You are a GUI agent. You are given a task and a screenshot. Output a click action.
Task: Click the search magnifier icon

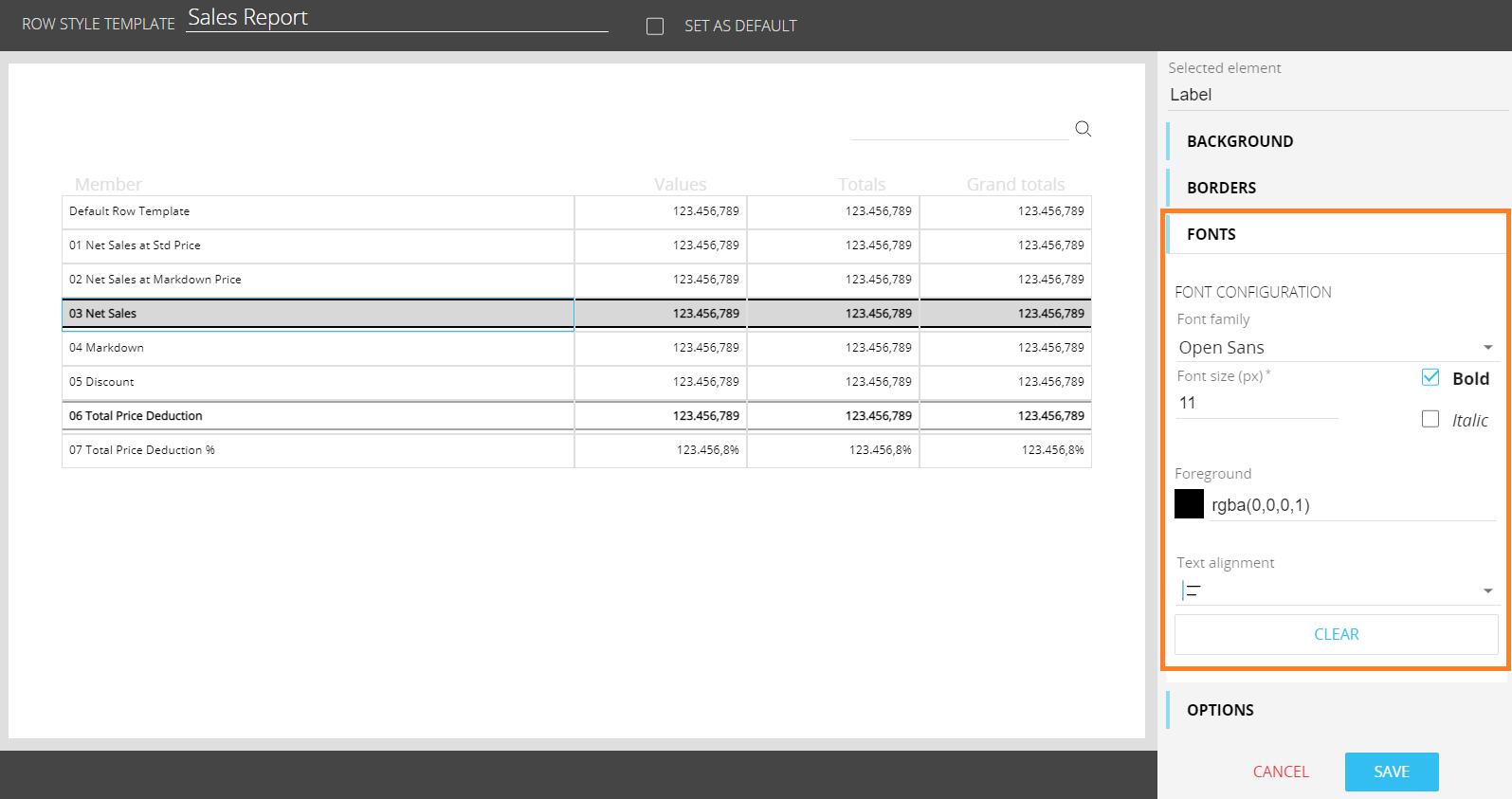[1083, 129]
